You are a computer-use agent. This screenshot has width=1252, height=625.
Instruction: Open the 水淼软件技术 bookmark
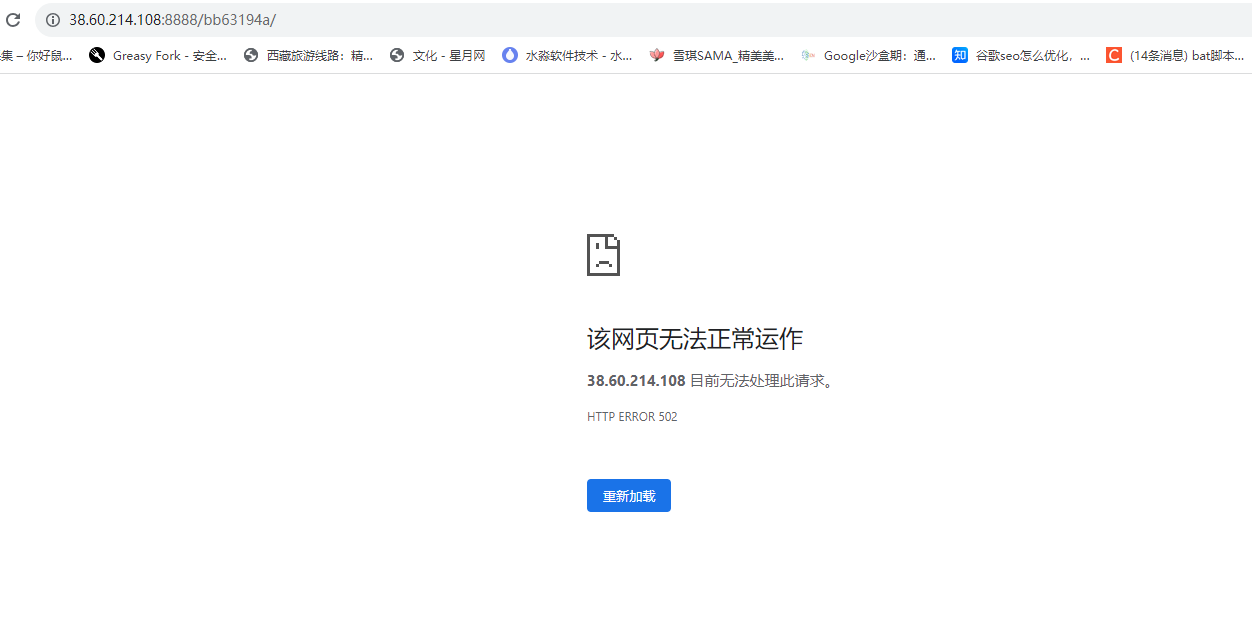(x=567, y=56)
